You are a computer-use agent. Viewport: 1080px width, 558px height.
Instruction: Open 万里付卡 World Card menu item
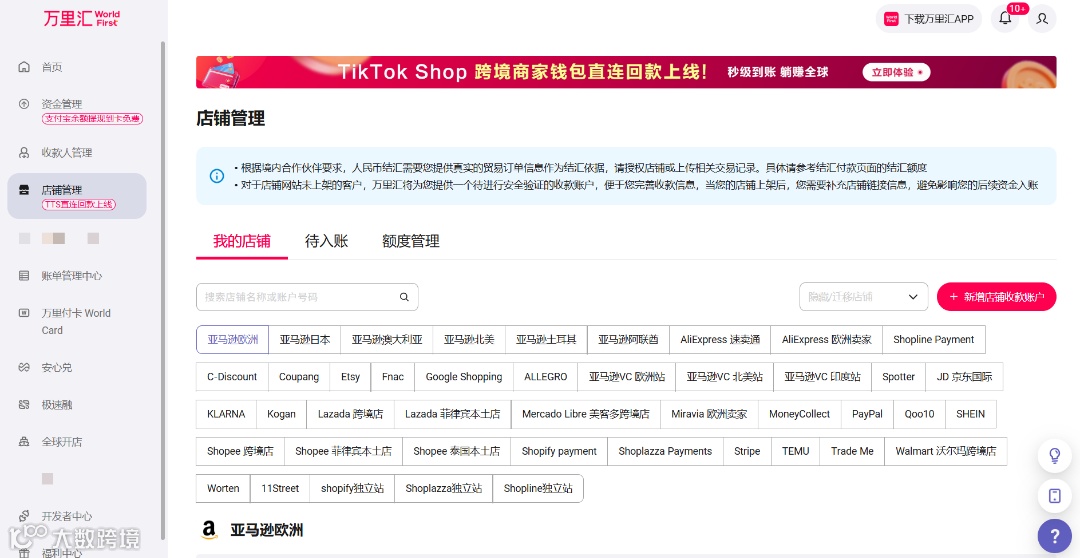point(76,322)
